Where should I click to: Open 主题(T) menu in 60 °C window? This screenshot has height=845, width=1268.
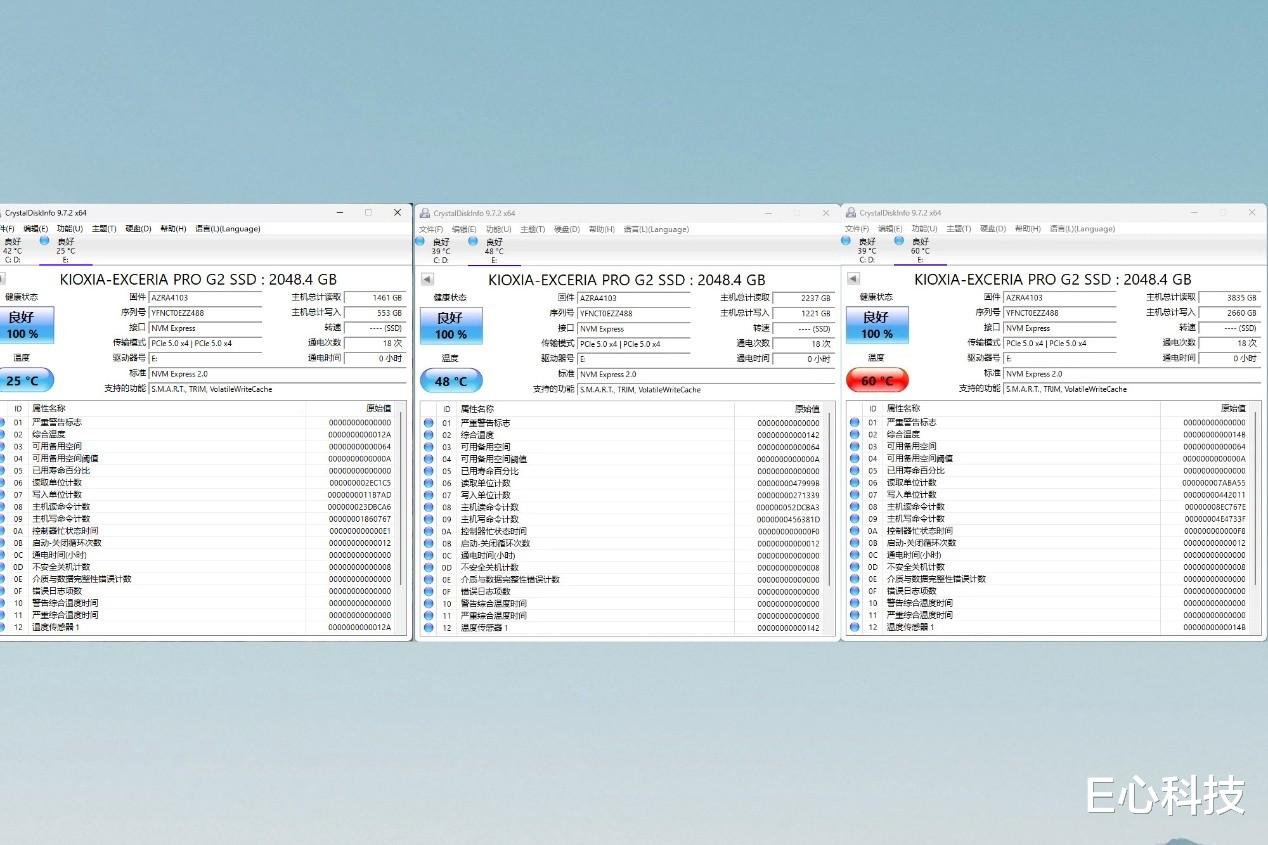(x=958, y=229)
